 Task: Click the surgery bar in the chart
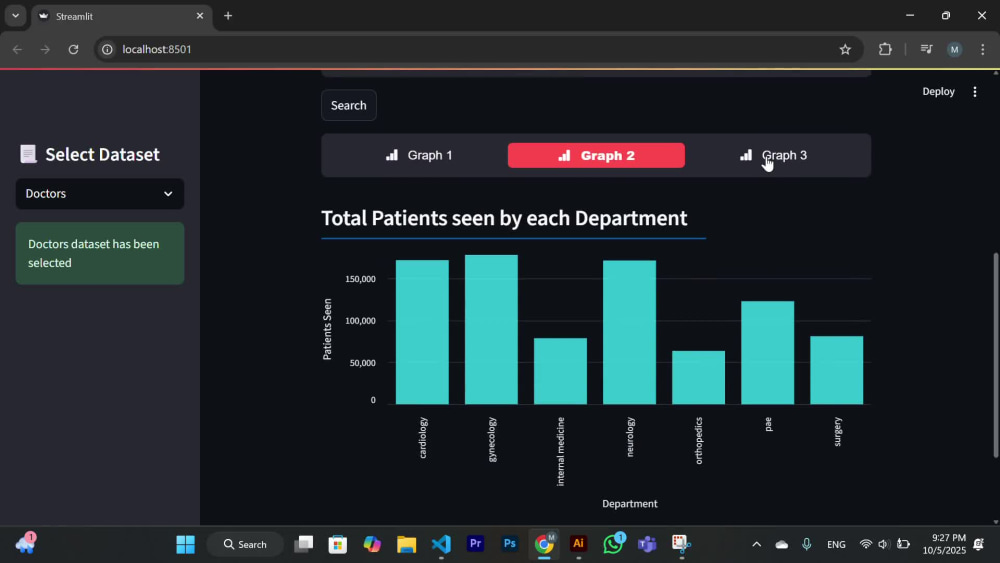[836, 370]
